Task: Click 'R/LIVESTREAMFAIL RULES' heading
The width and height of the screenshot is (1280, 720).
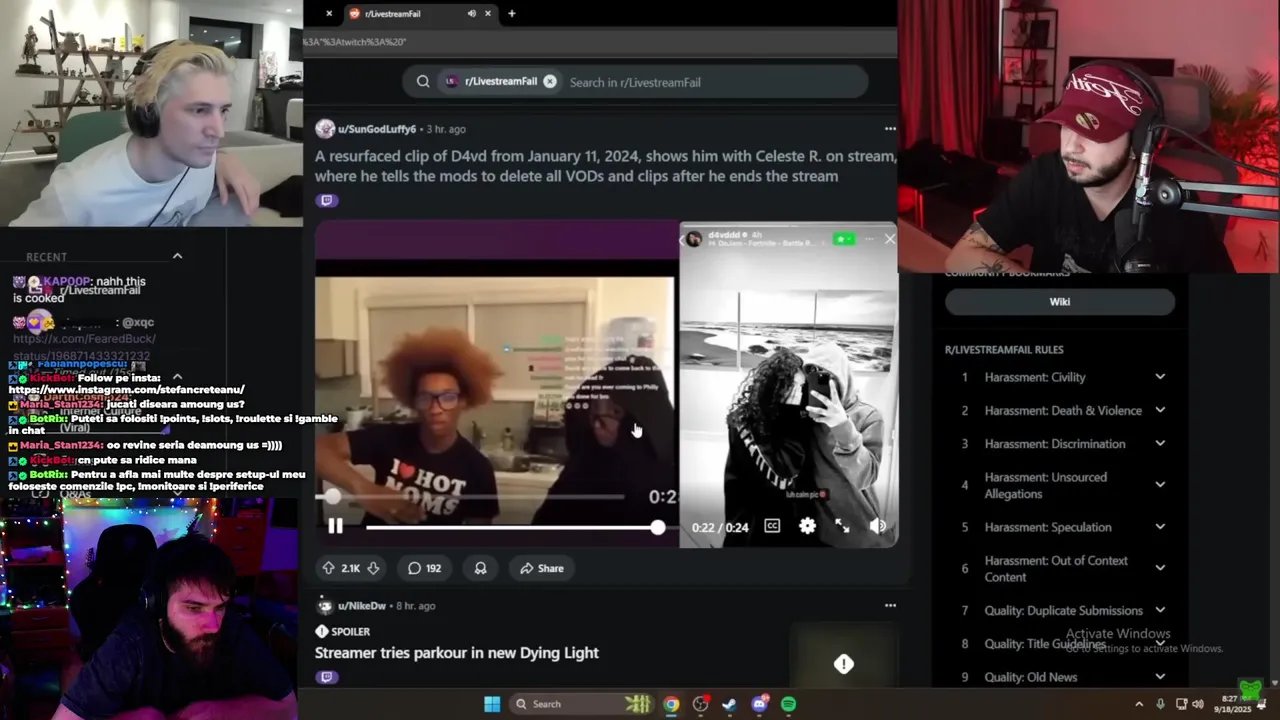Action: (1004, 350)
